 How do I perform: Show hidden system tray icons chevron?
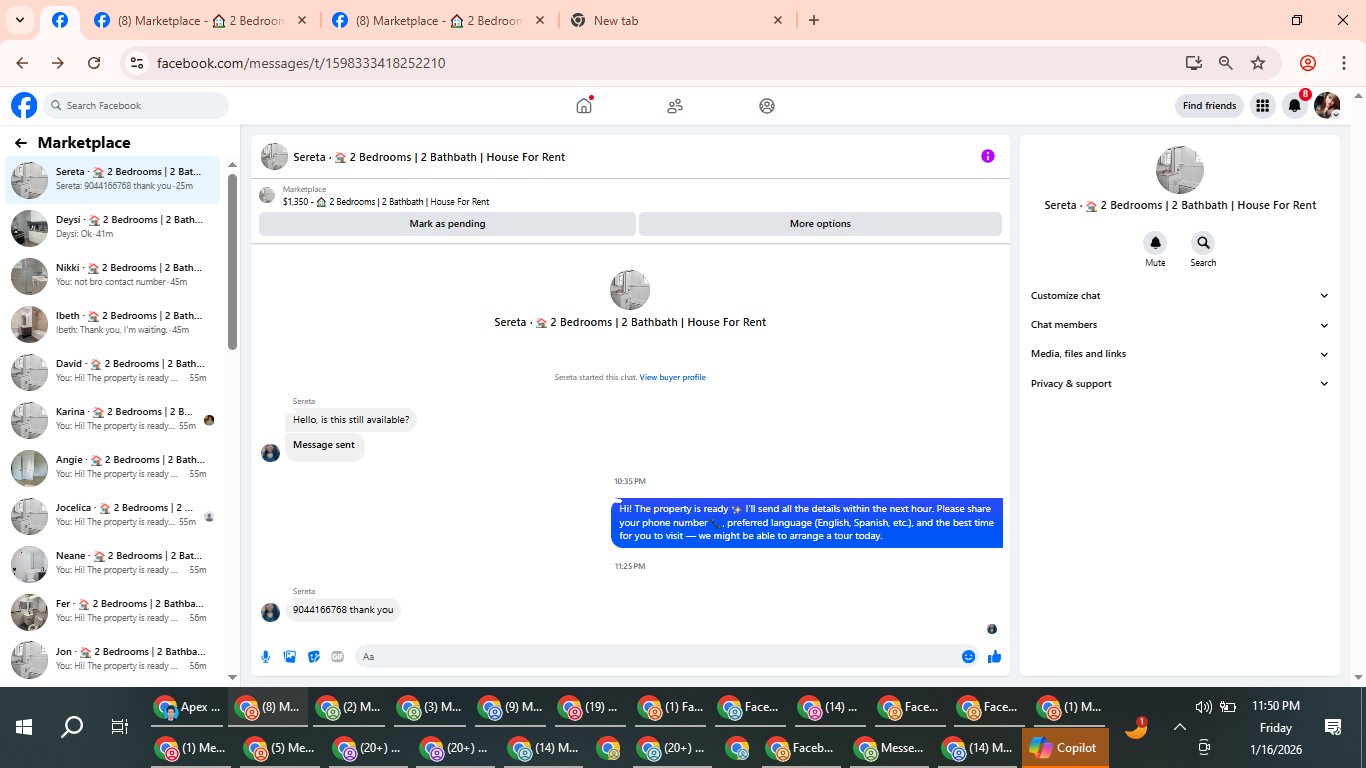(1180, 728)
